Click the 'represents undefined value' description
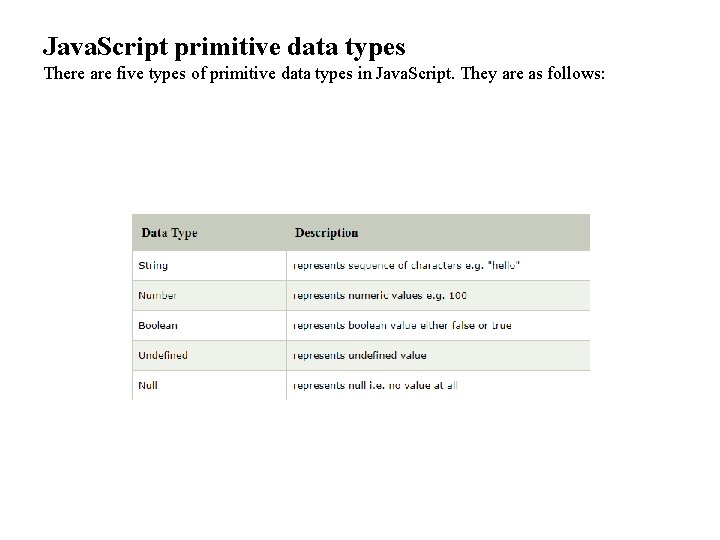 pyautogui.click(x=359, y=355)
